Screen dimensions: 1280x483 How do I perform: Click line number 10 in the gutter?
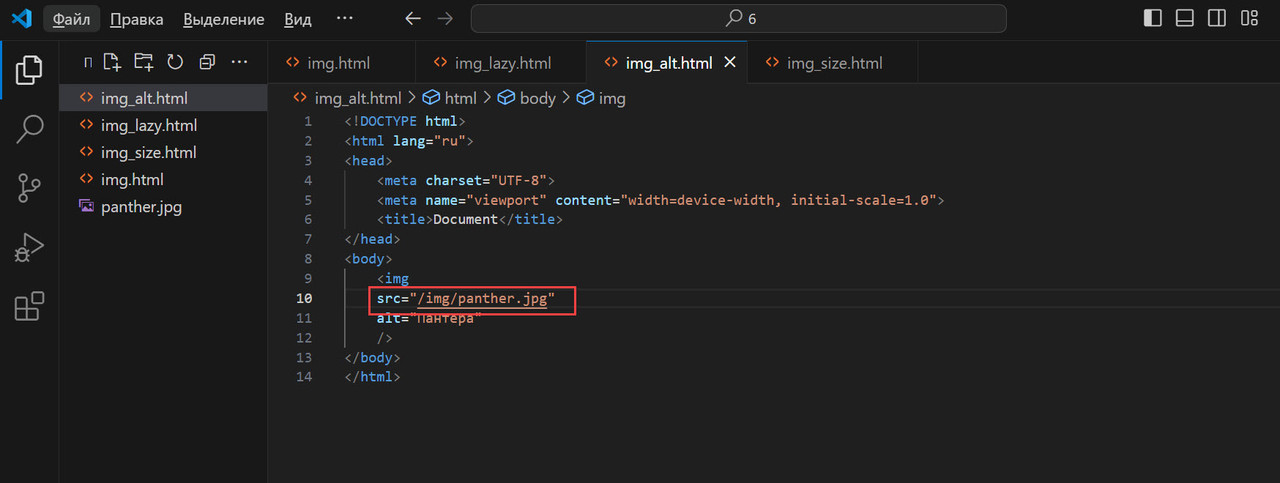point(303,298)
